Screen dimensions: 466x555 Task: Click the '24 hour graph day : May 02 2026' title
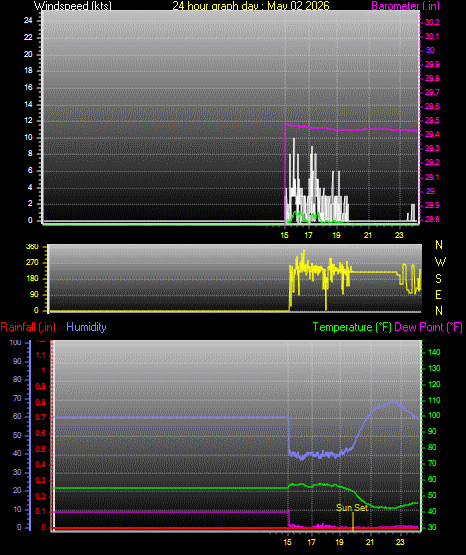[251, 5]
